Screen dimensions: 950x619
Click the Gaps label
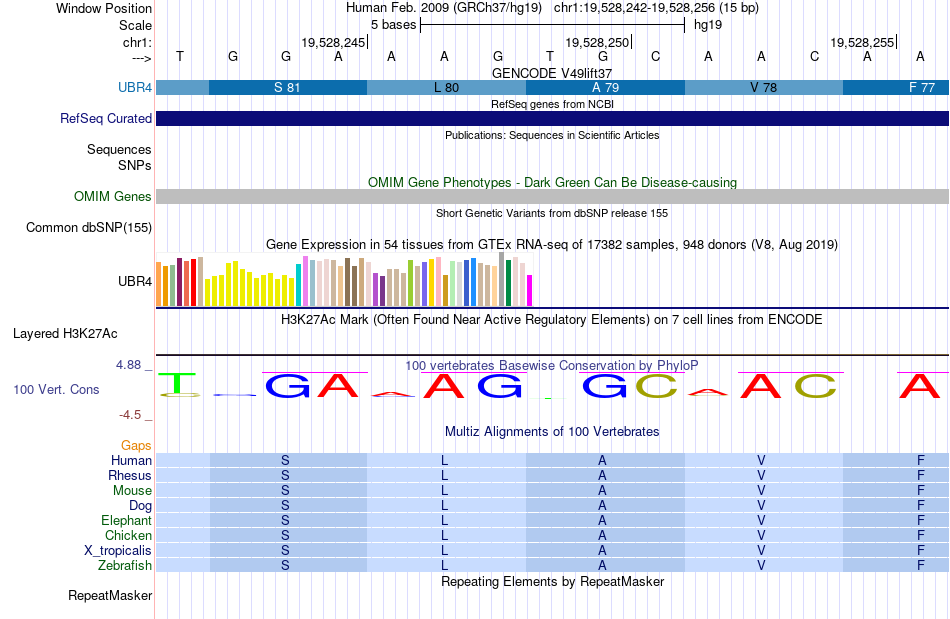click(x=136, y=445)
